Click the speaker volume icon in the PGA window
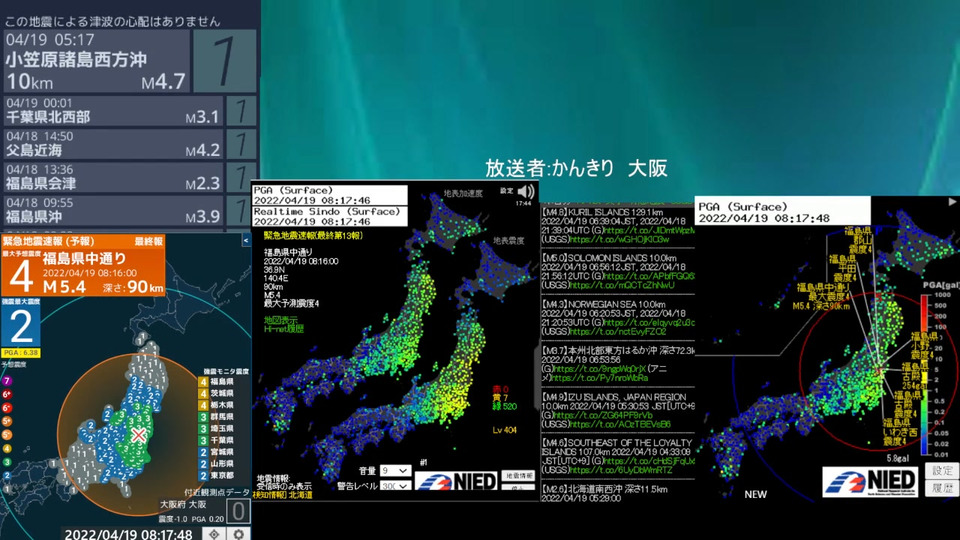Screen dimensions: 960x540 point(525,192)
